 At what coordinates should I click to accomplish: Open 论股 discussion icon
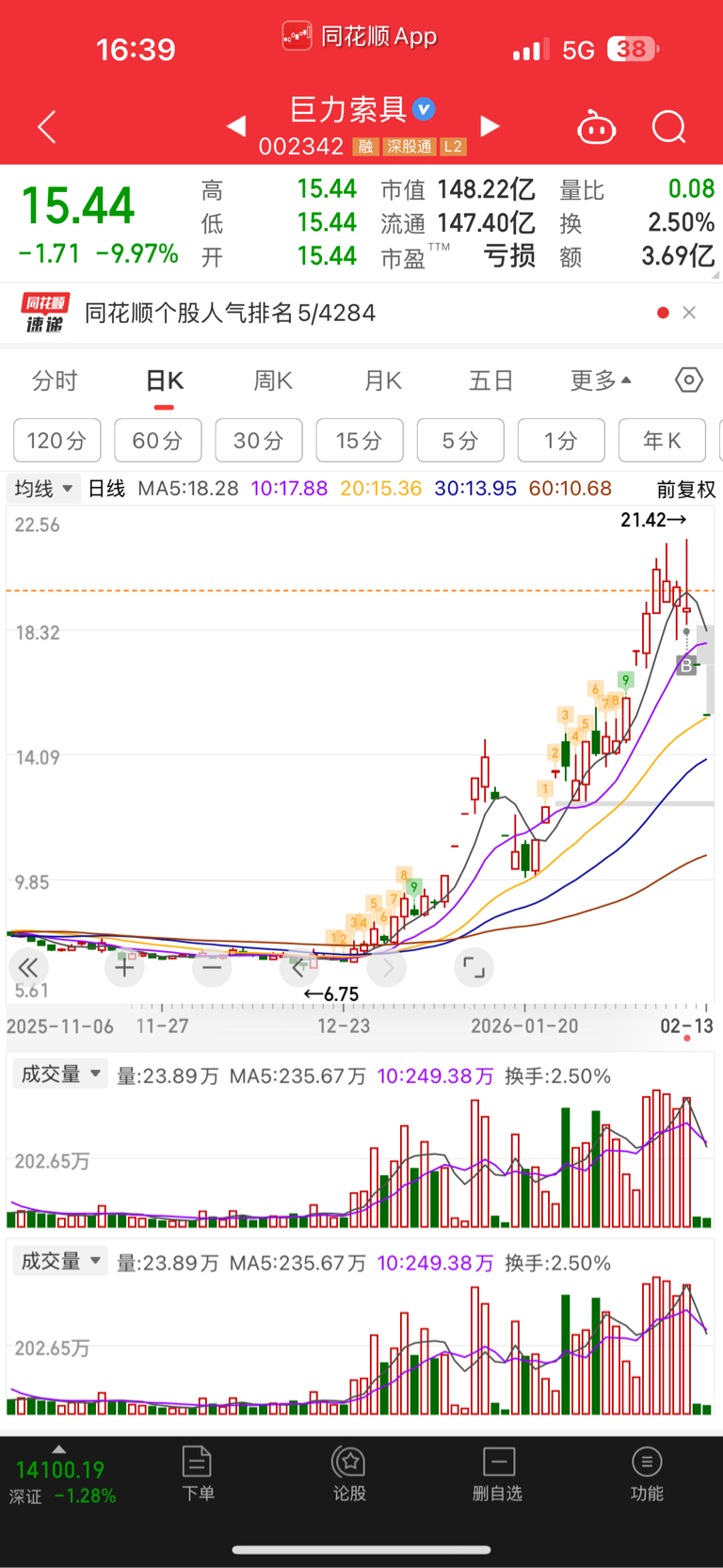point(349,1474)
